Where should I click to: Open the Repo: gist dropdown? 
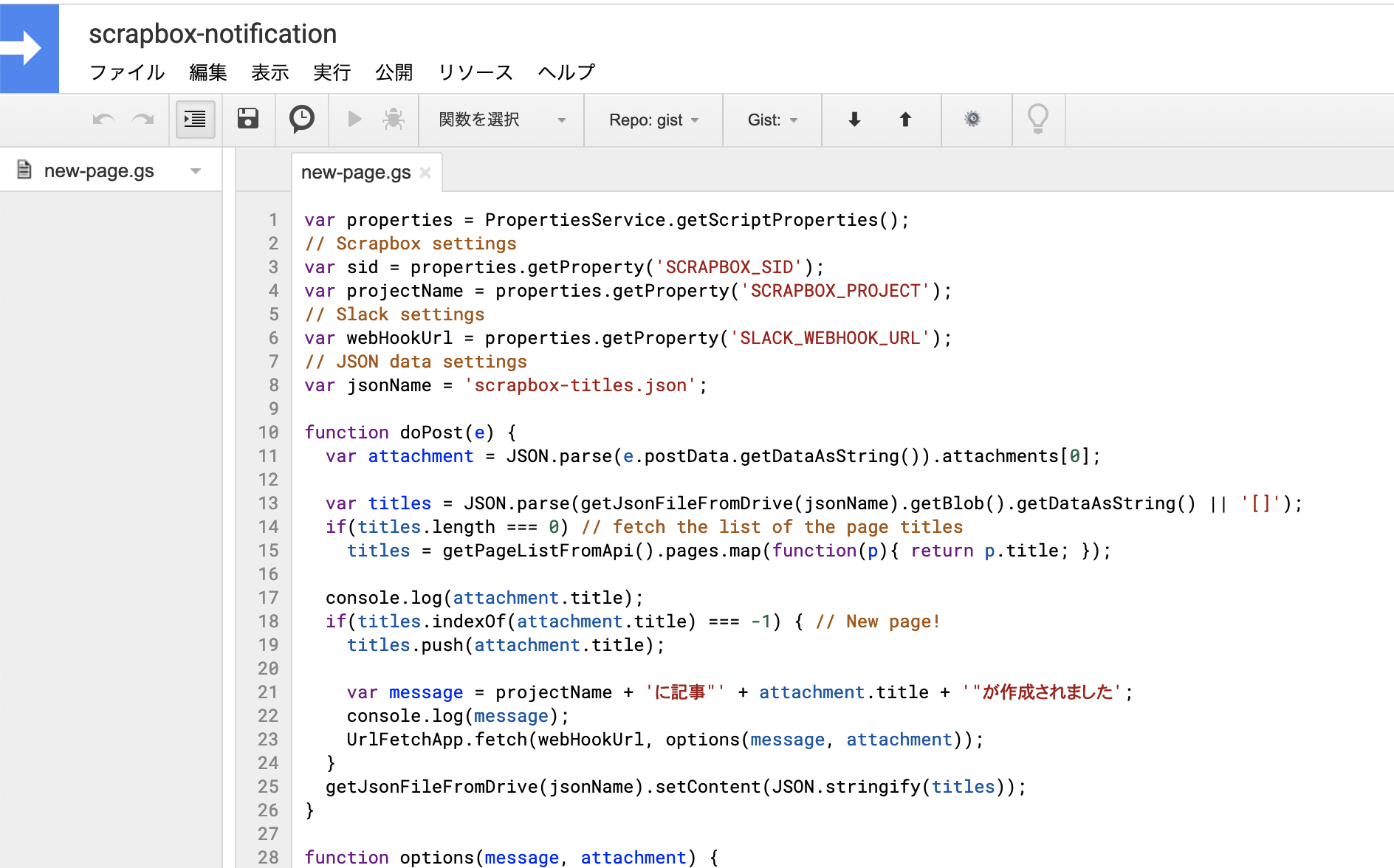[653, 120]
